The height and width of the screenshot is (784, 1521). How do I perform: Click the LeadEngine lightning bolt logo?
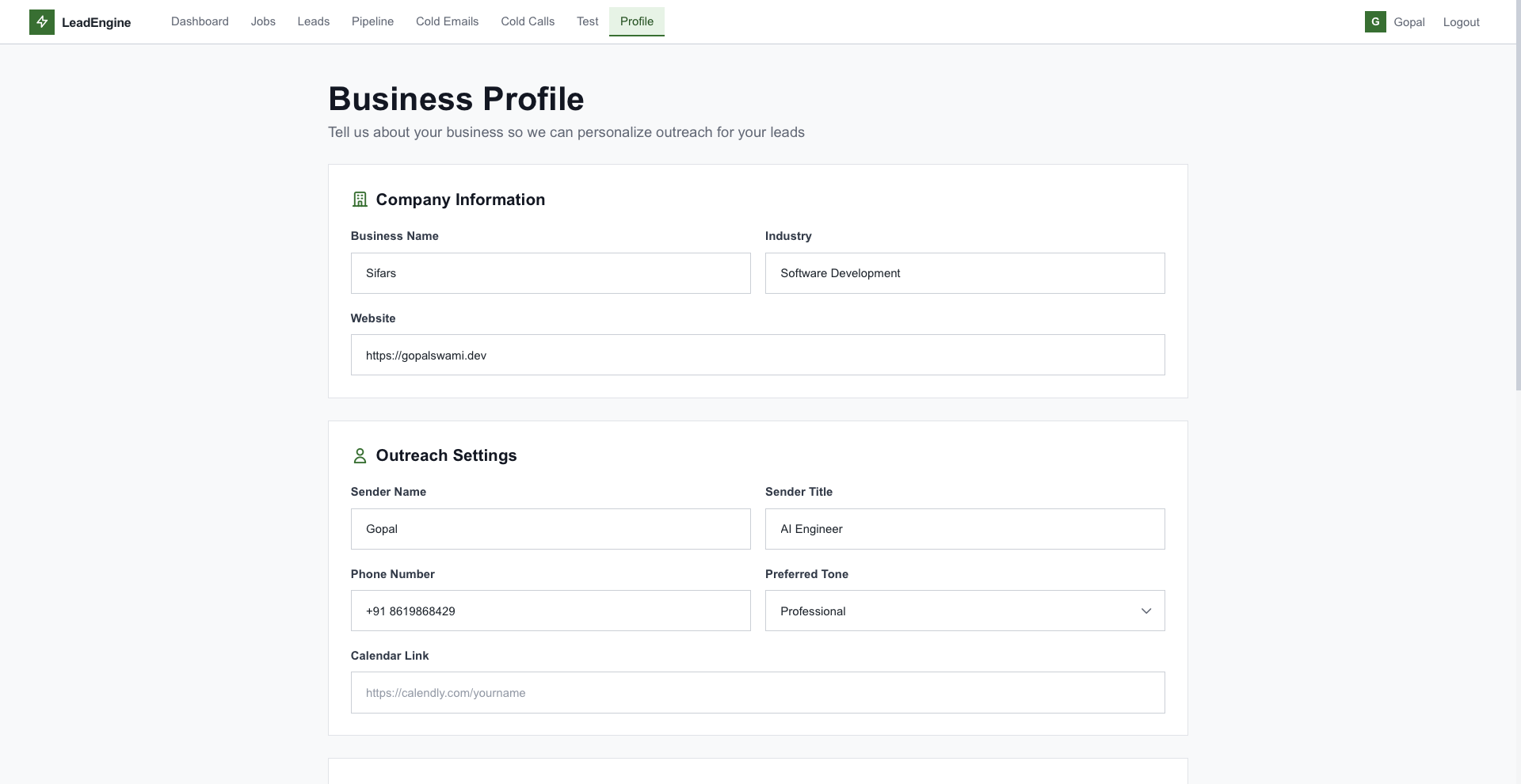tap(42, 21)
